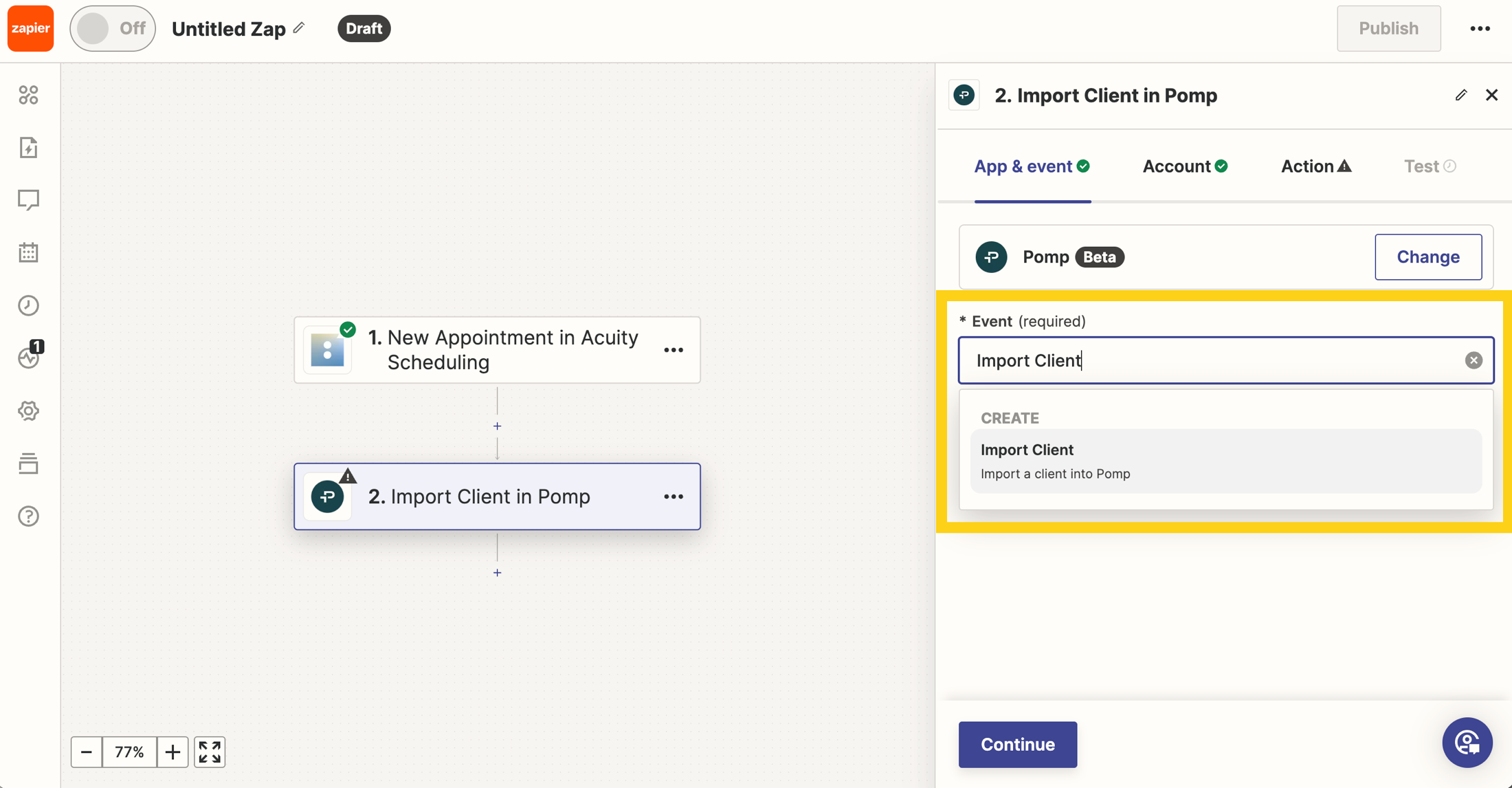Click pencil icon next to Untitled Zap

coord(299,28)
